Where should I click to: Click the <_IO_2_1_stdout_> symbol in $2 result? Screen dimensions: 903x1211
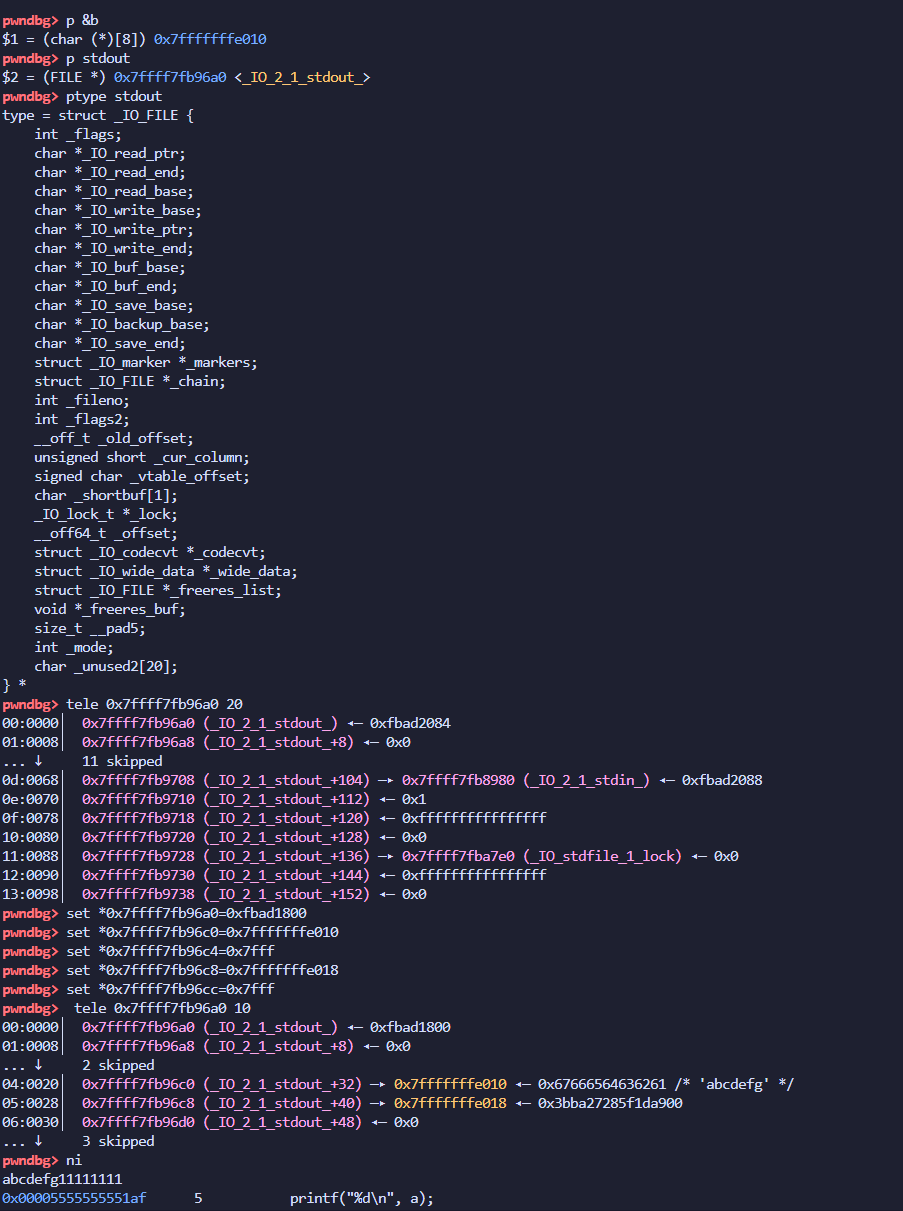tap(302, 77)
